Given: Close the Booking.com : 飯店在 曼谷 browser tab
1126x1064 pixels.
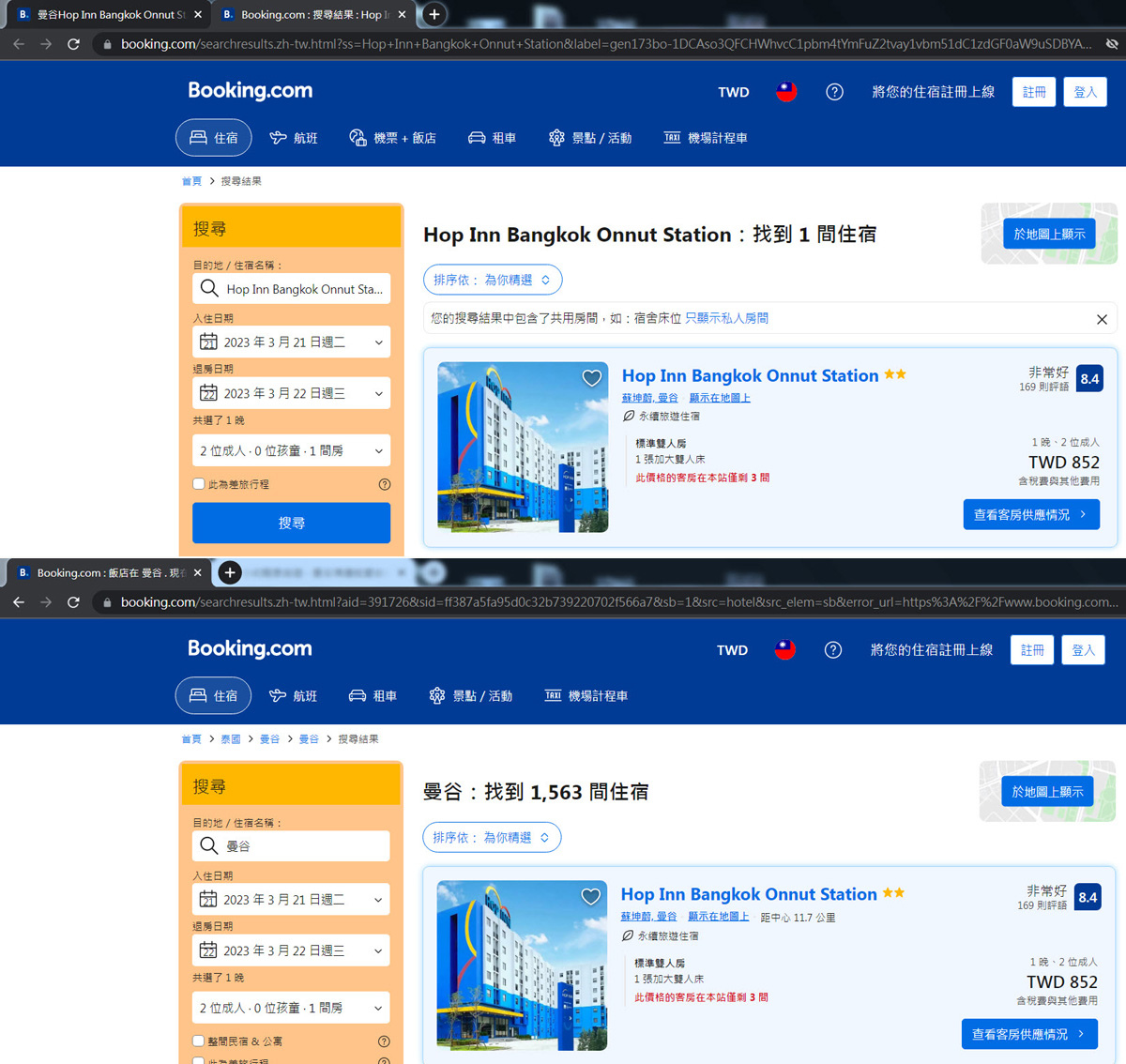Looking at the screenshot, I should (197, 572).
